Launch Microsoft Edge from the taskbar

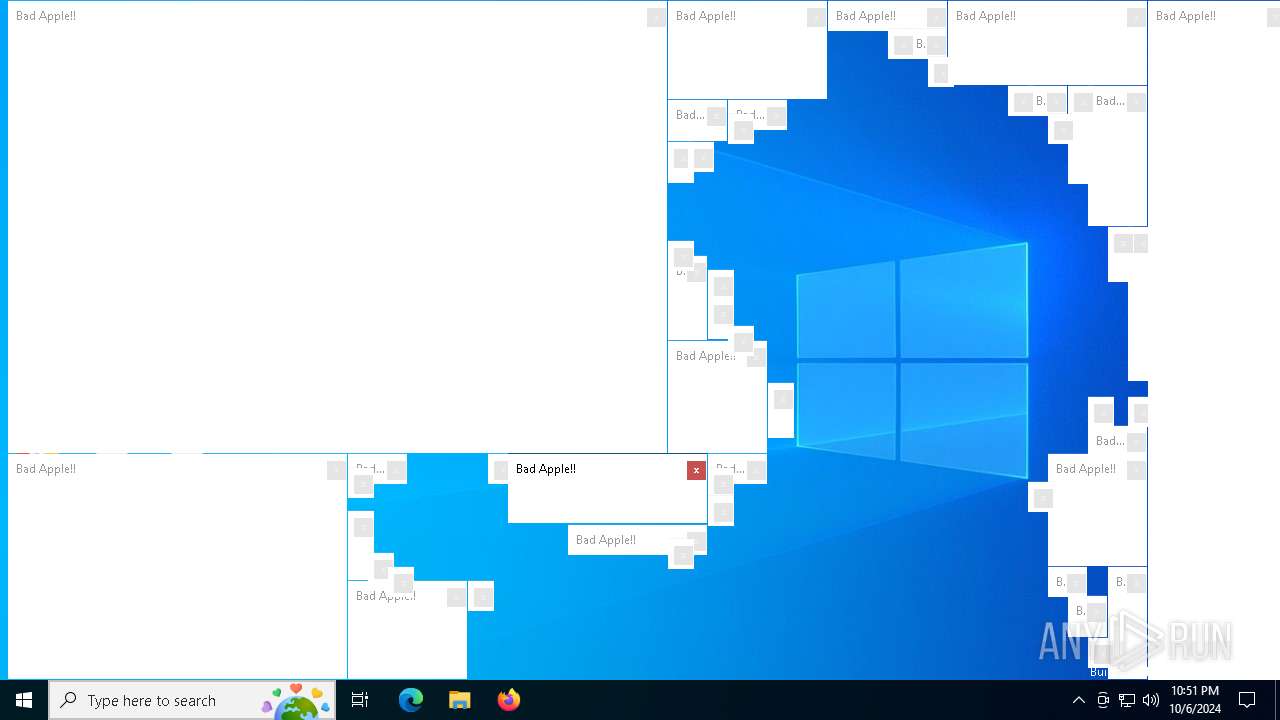click(x=411, y=700)
